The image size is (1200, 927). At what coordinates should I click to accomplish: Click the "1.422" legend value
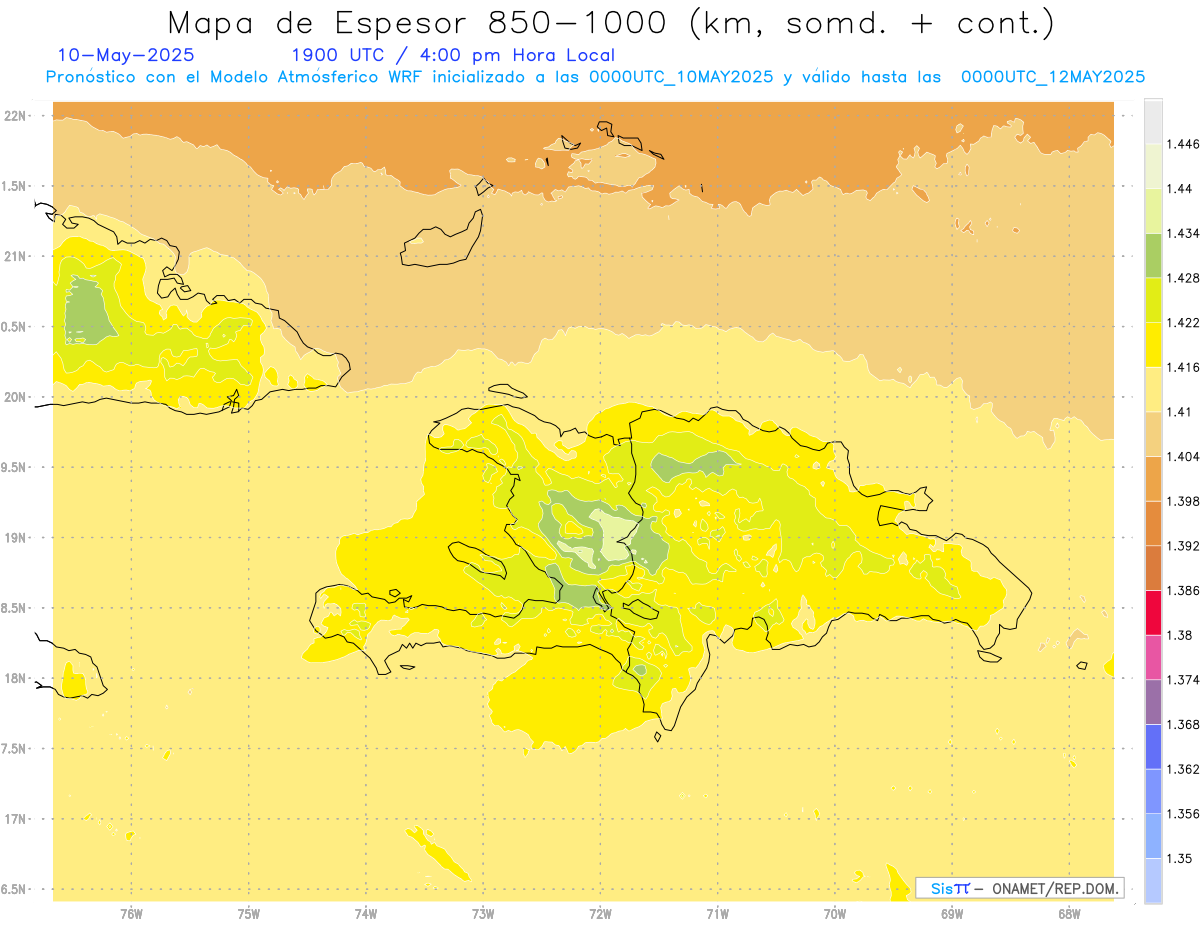click(1183, 323)
